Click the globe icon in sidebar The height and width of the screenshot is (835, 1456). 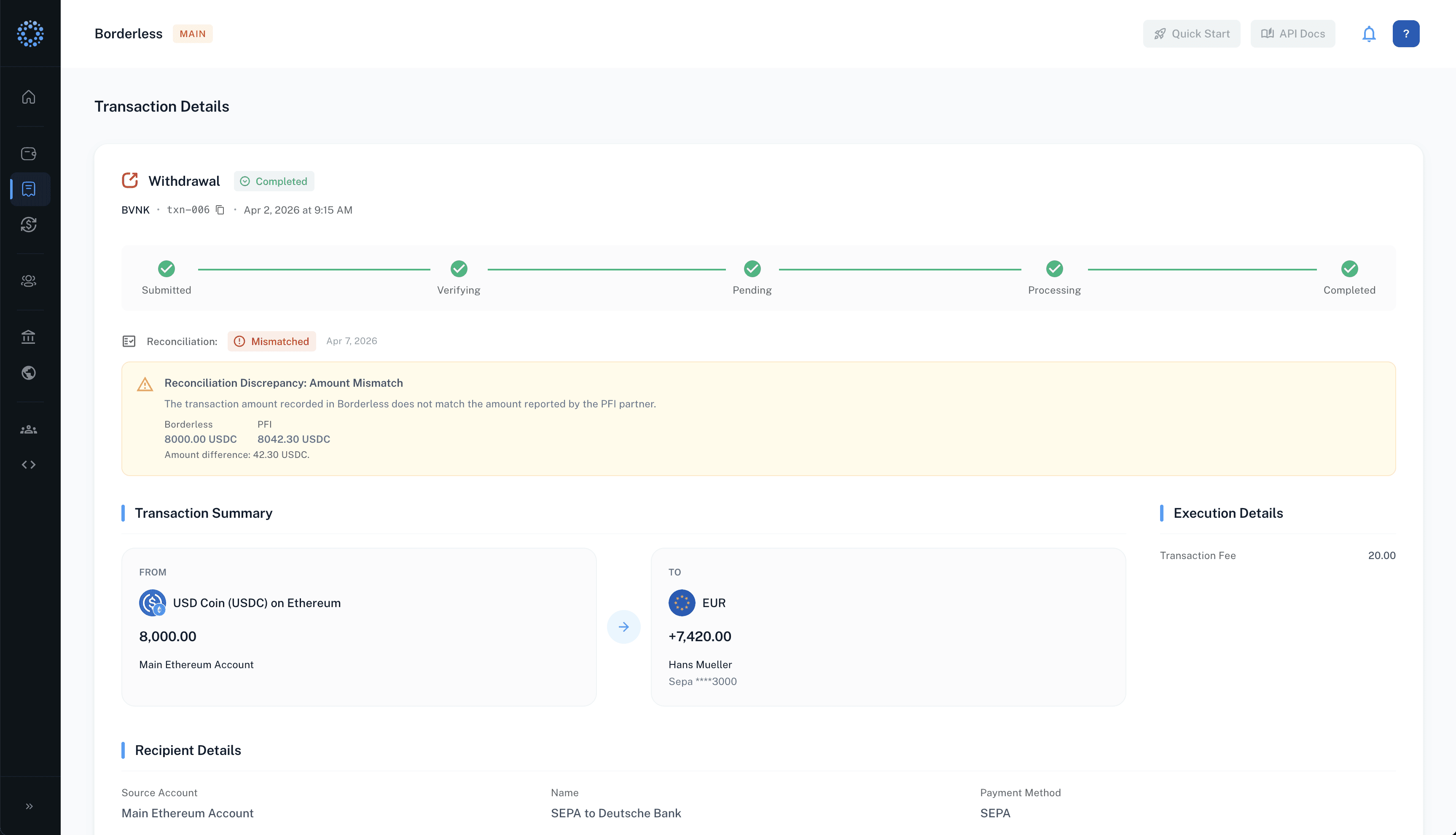(29, 373)
